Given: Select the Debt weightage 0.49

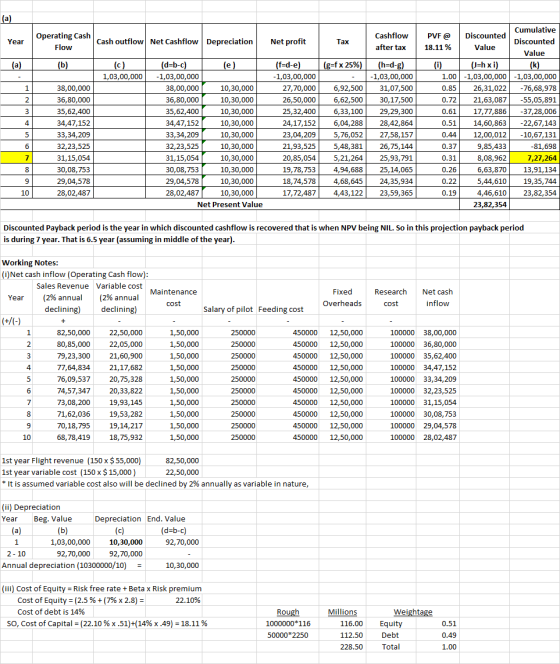Looking at the screenshot, I should coord(449,635).
